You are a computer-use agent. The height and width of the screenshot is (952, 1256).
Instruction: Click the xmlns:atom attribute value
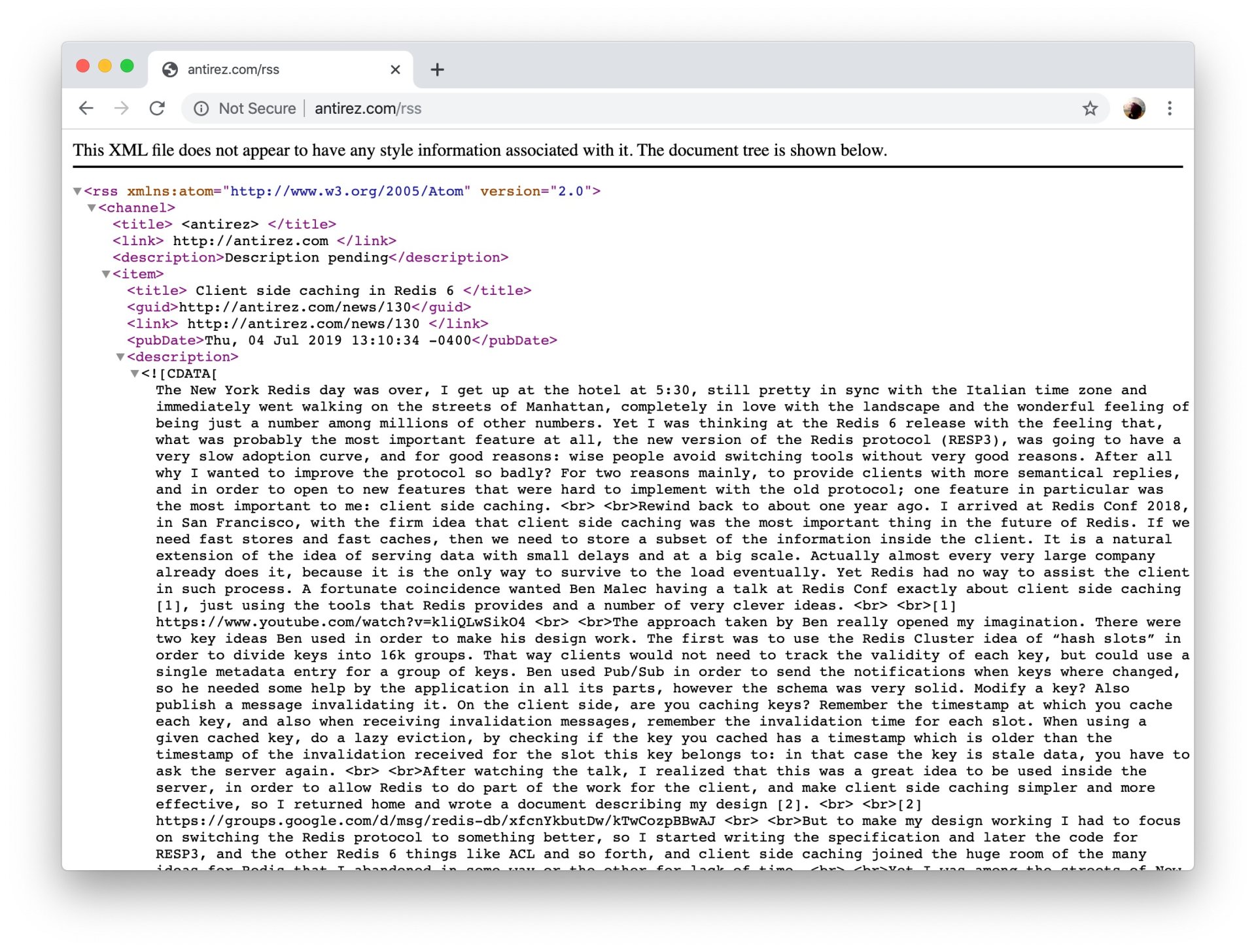[347, 192]
